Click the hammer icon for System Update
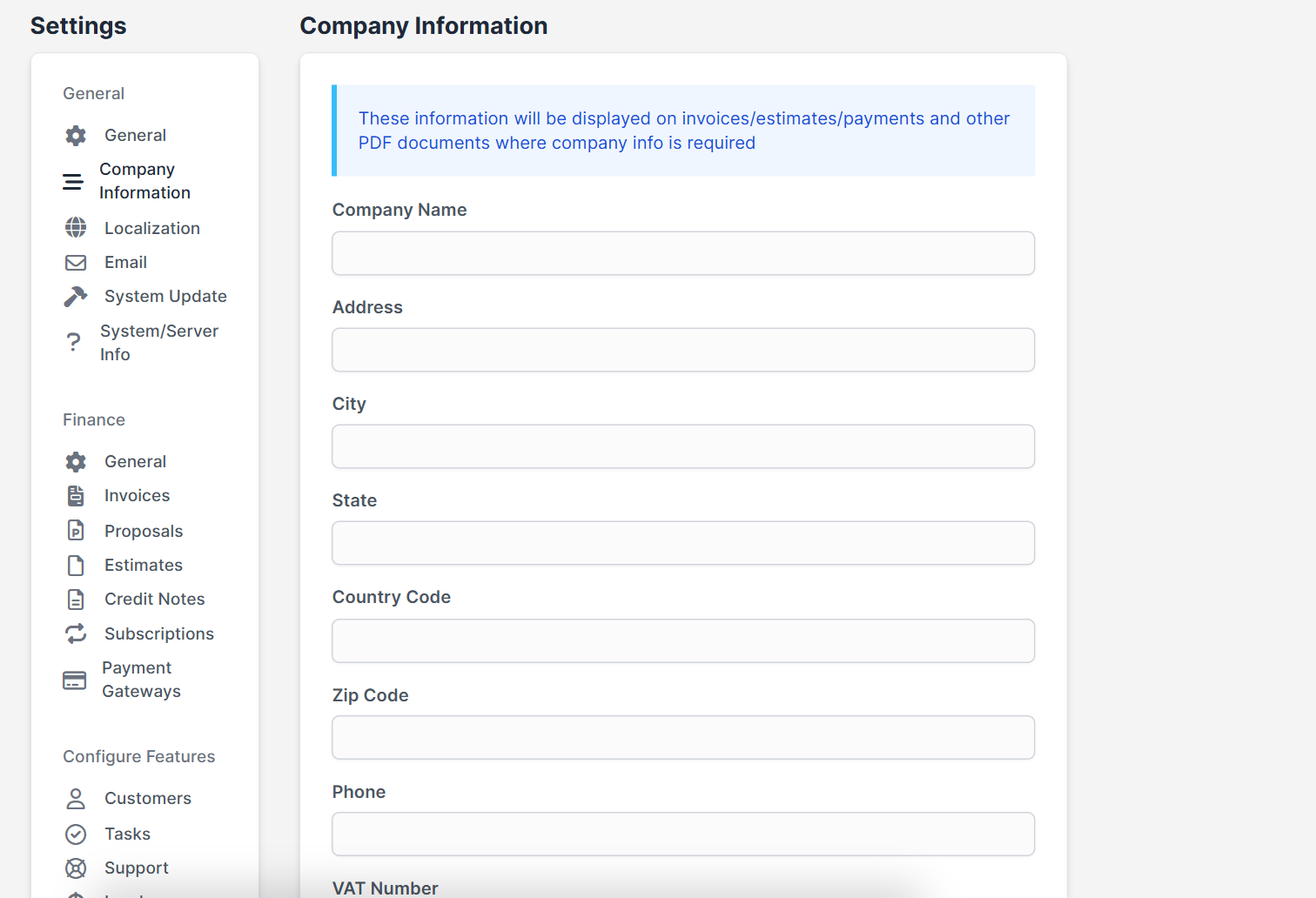1316x898 pixels. 76,297
